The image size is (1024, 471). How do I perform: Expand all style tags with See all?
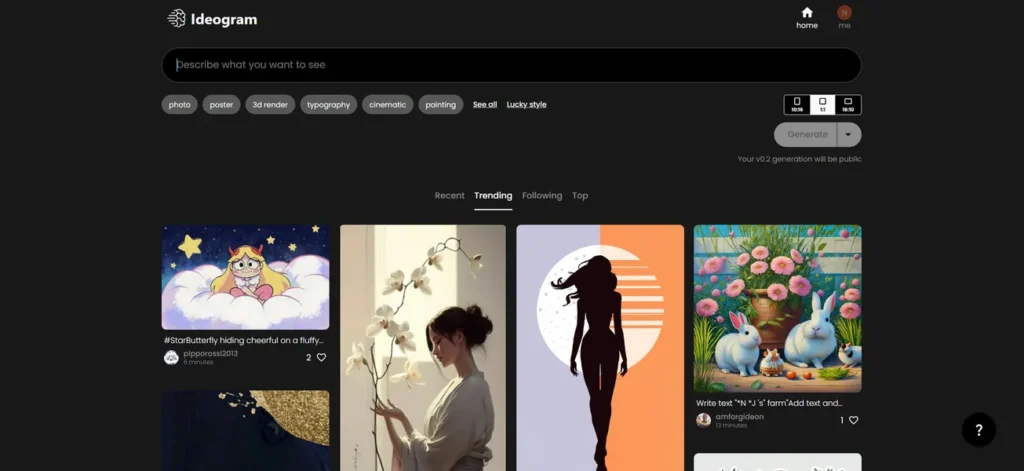pyautogui.click(x=485, y=104)
